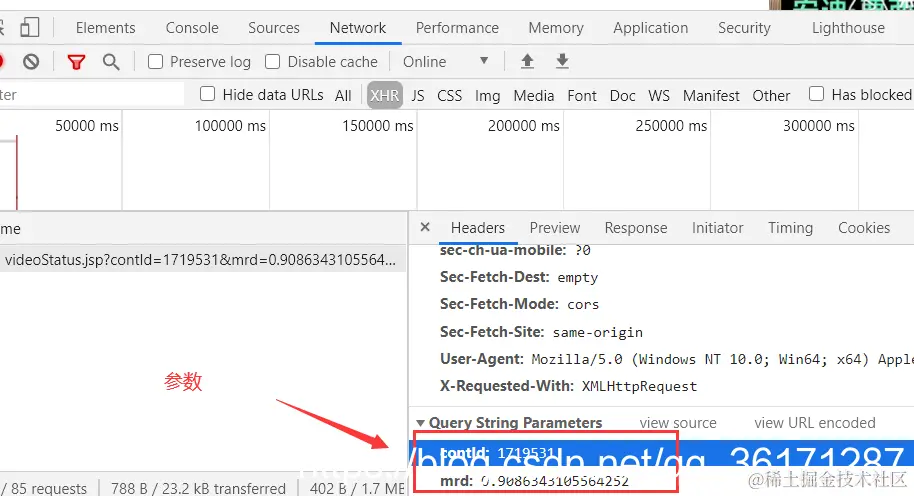Import HAR file with upload arrow
Image resolution: width=914 pixels, height=496 pixels.
click(527, 61)
